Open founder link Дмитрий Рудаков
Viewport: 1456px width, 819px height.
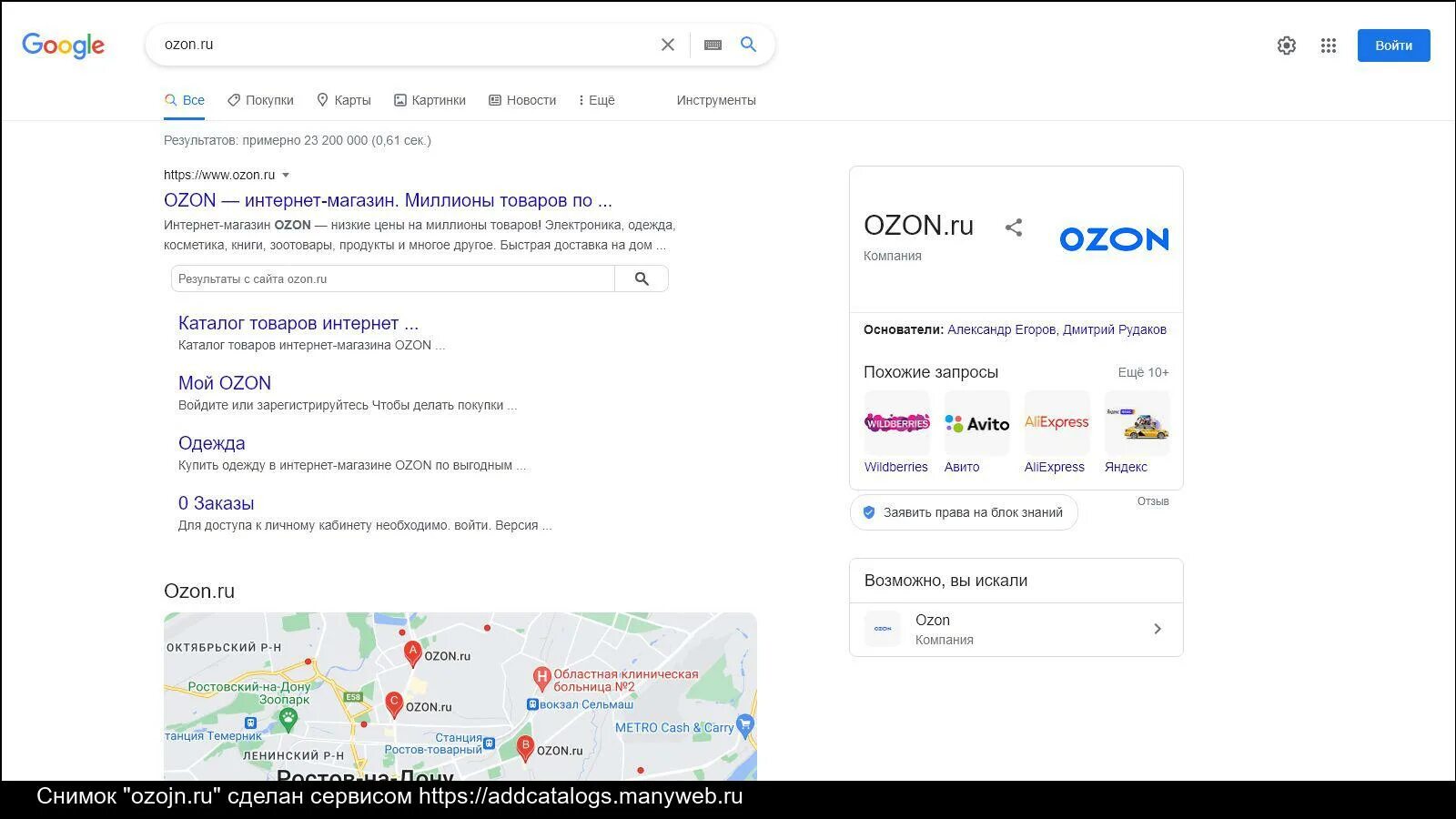(x=1115, y=329)
